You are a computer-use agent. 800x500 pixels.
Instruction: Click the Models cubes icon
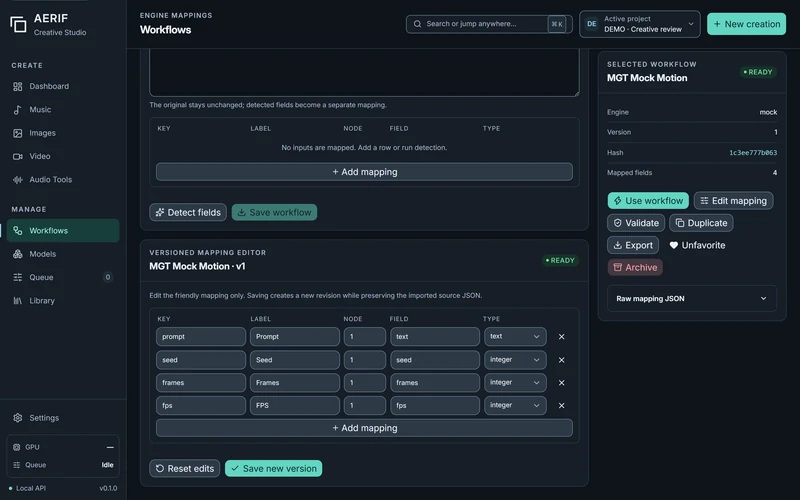click(18, 254)
